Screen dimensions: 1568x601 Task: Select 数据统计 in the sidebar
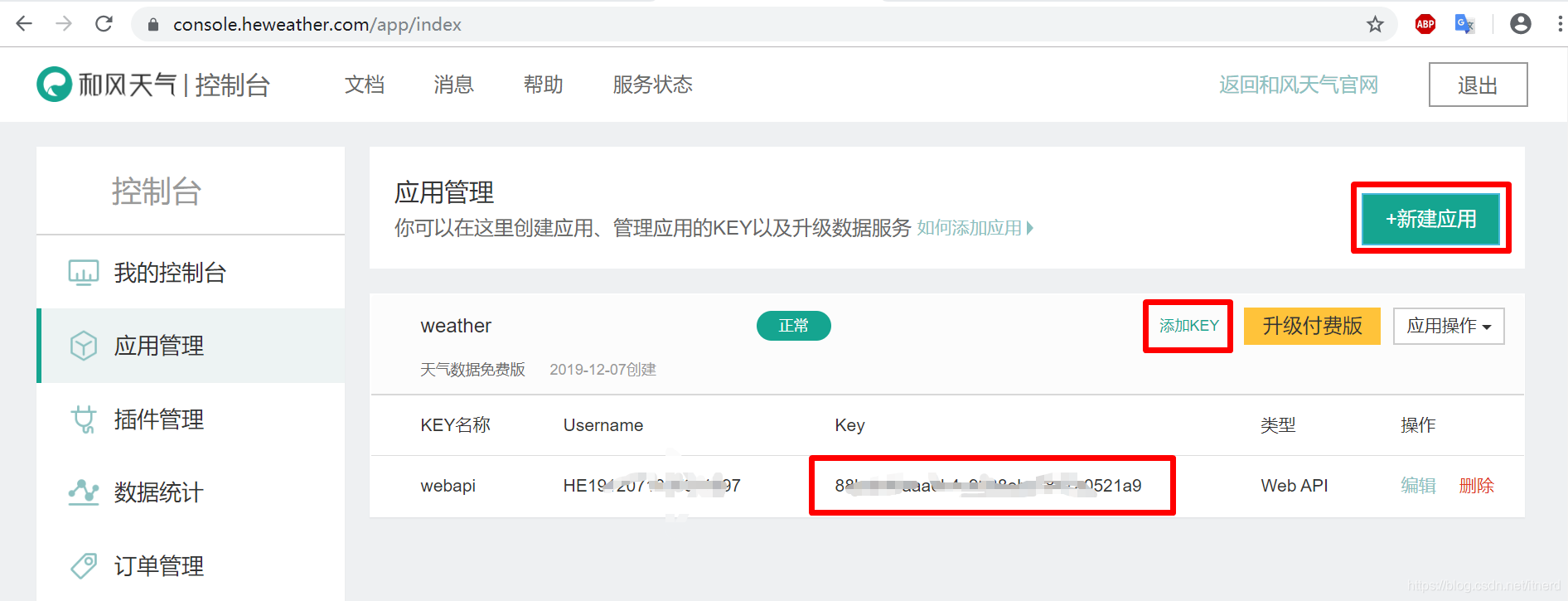tap(191, 492)
